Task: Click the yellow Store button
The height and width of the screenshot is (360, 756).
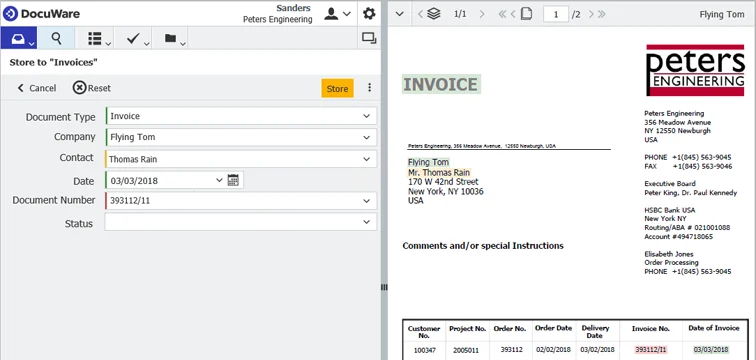Action: click(337, 89)
